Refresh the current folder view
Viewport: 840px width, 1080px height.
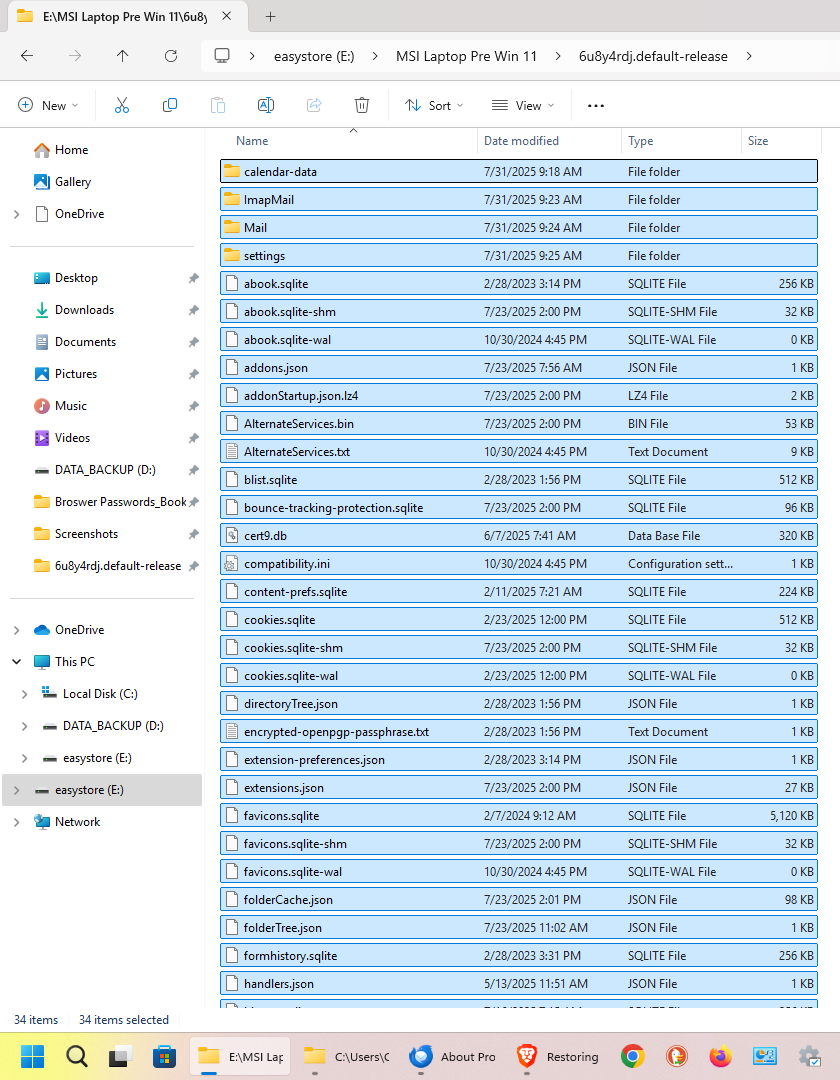click(x=171, y=56)
